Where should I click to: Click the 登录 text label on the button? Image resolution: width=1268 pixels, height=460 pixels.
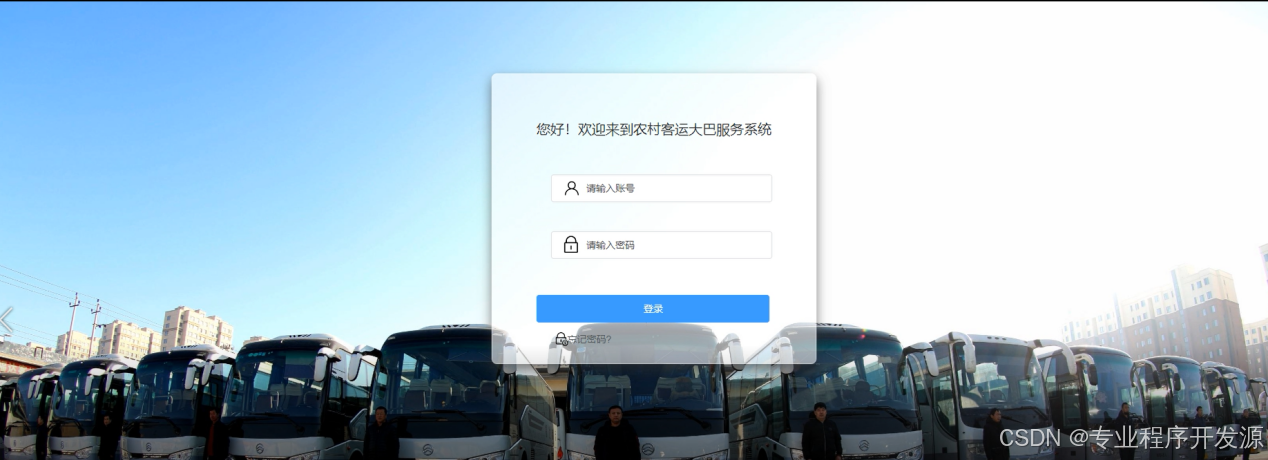coord(653,309)
